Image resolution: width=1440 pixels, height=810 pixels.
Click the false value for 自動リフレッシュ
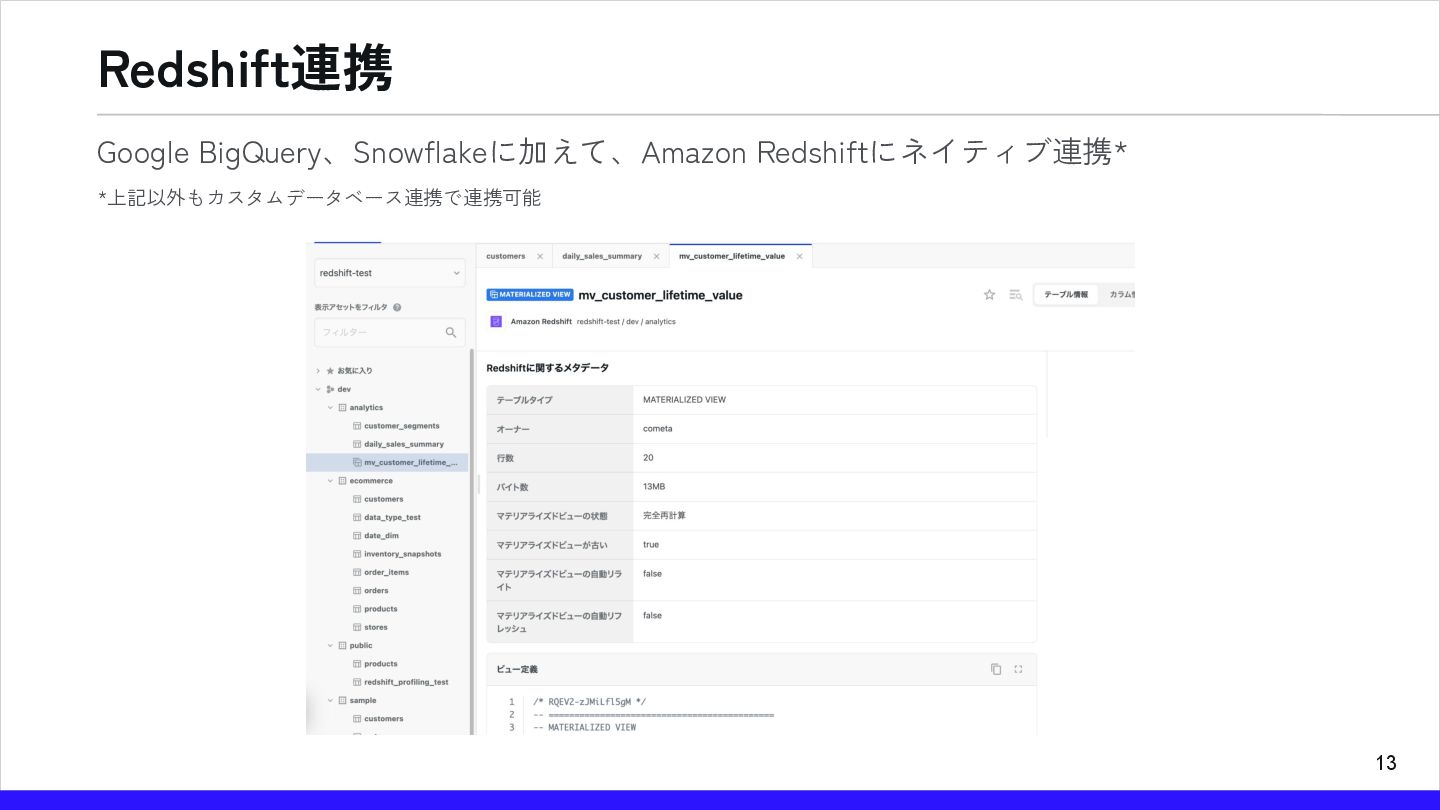tap(652, 616)
